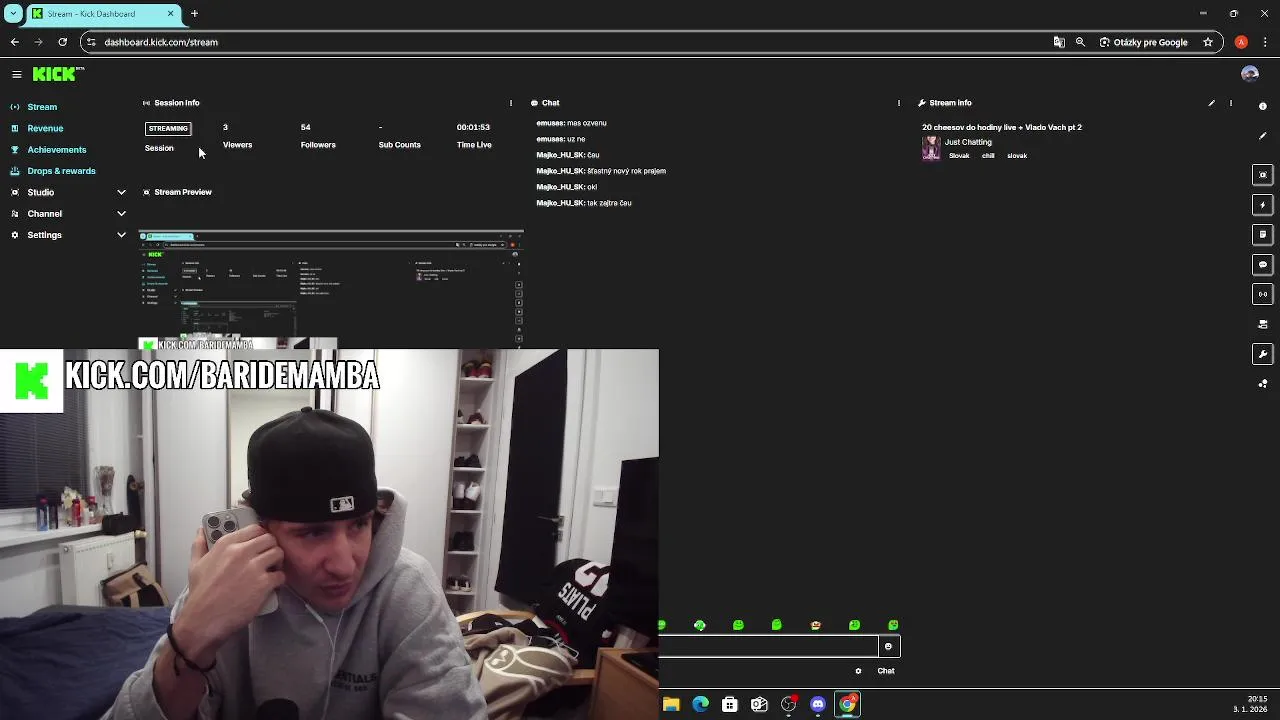Image resolution: width=1280 pixels, height=720 pixels.
Task: Open the Stream Info three-dot menu
Action: click(x=1231, y=103)
